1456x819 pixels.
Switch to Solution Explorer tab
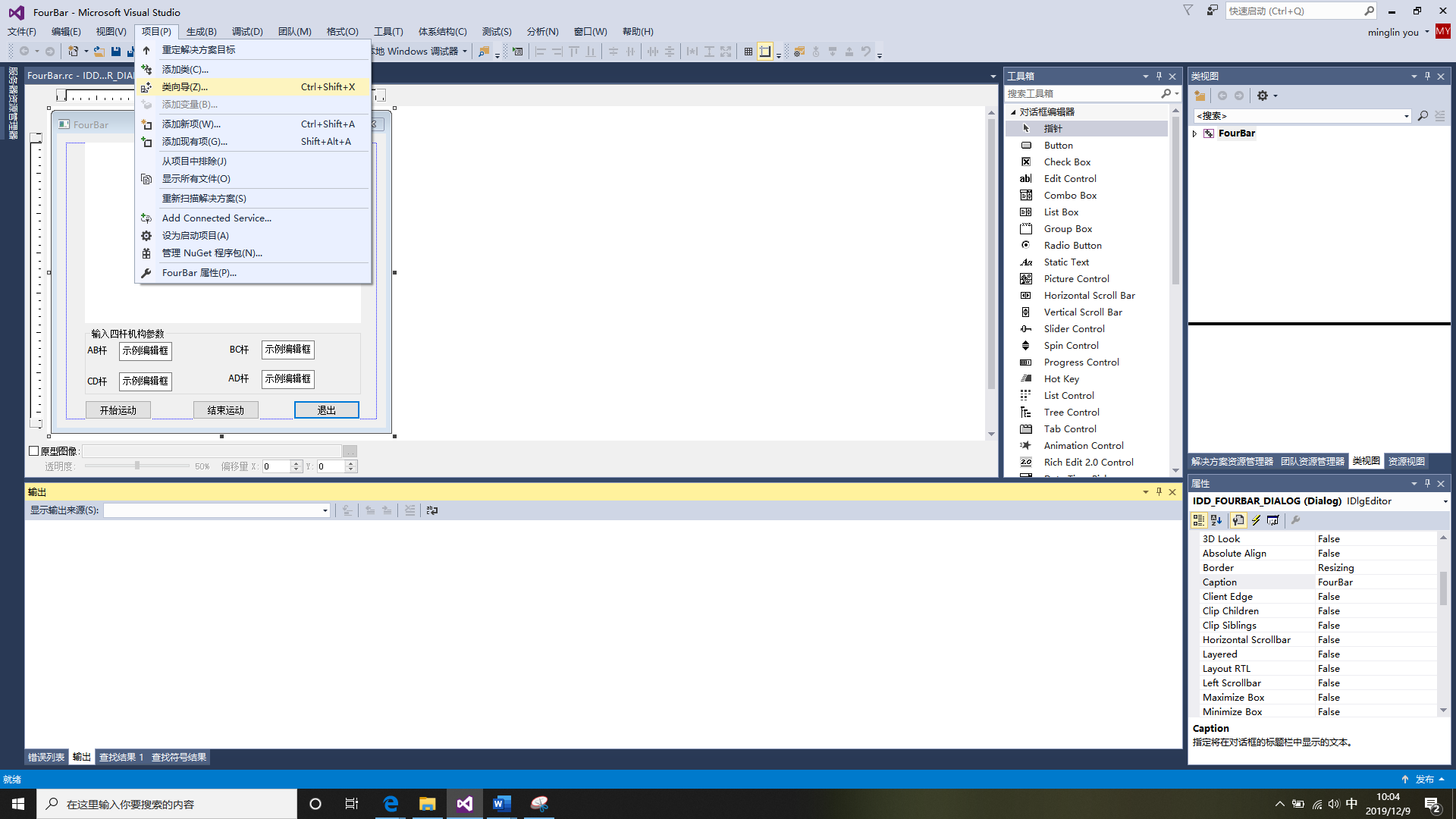click(1232, 461)
